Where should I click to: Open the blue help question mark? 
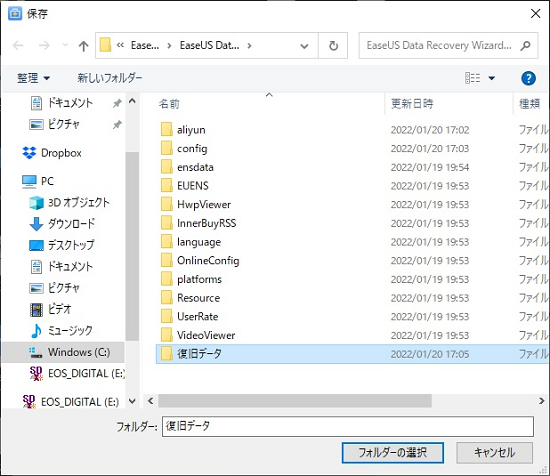[528, 78]
